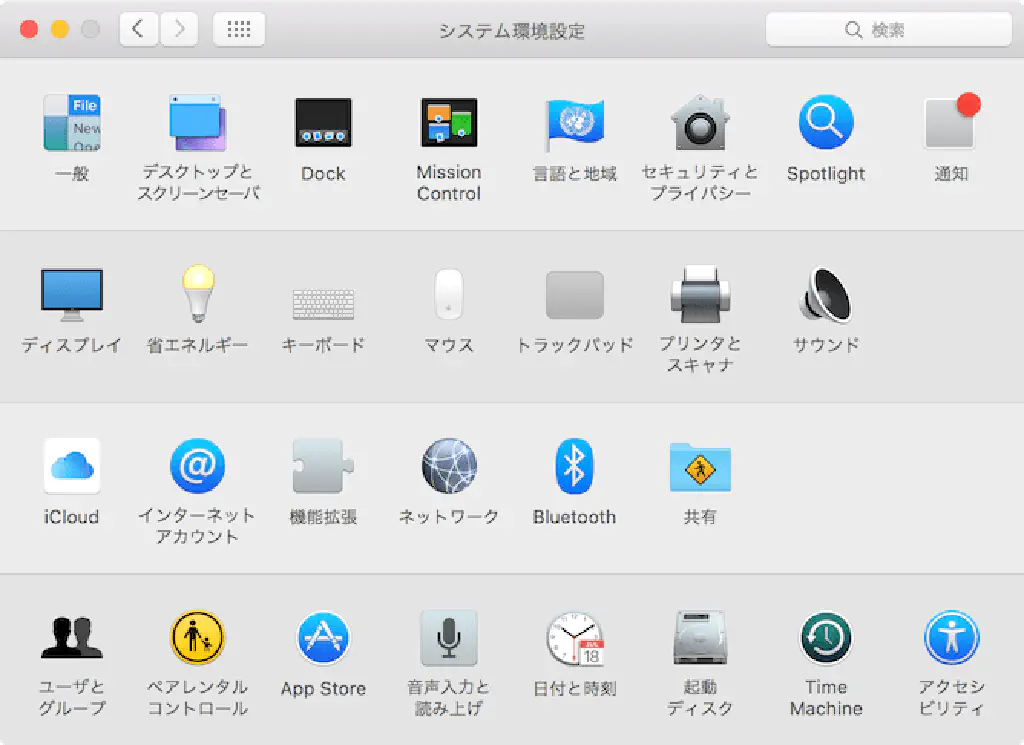1024x745 pixels.
Task: Click the 検索 search field
Action: pos(888,30)
